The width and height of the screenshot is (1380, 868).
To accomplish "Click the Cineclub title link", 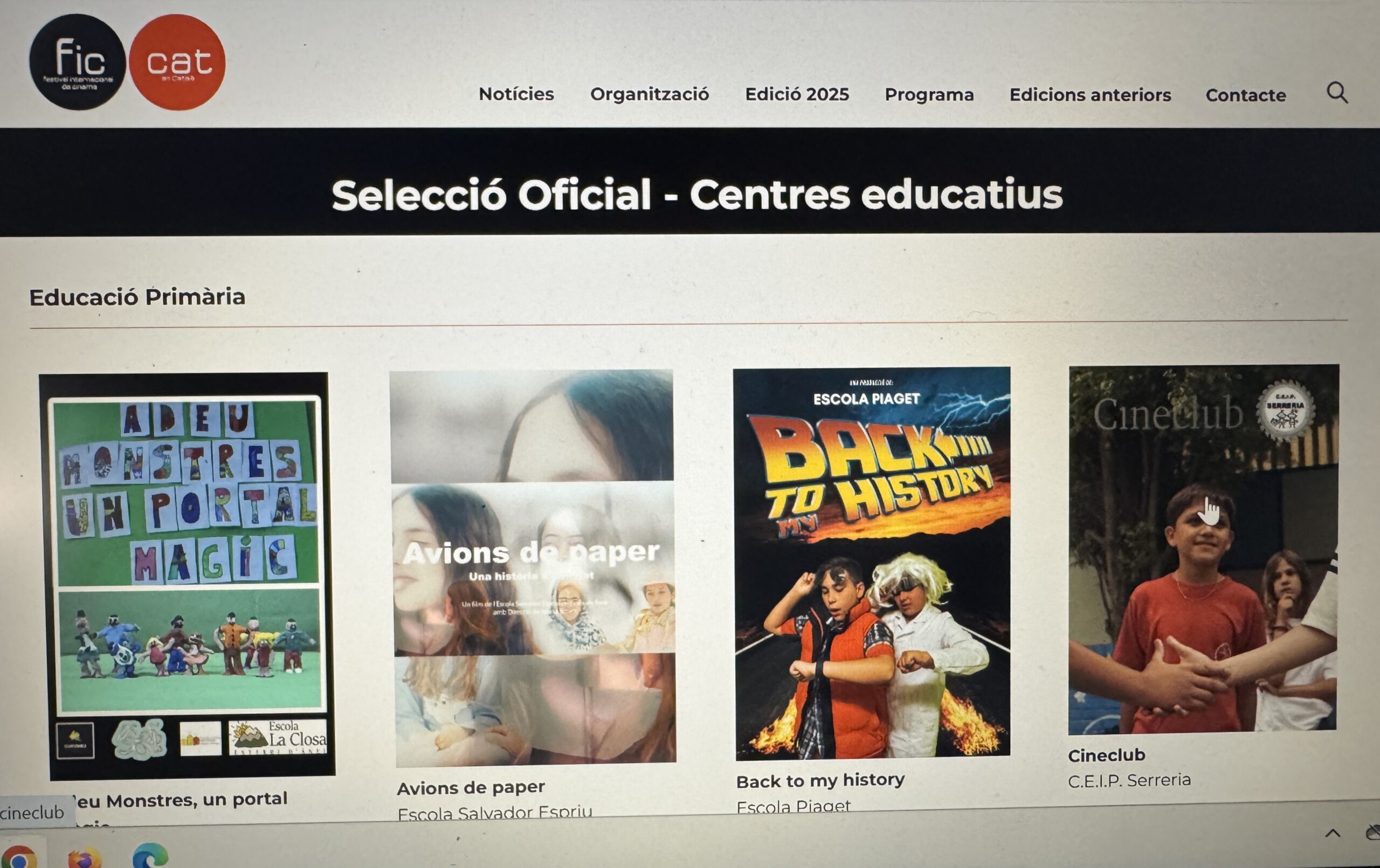I will 1106,755.
